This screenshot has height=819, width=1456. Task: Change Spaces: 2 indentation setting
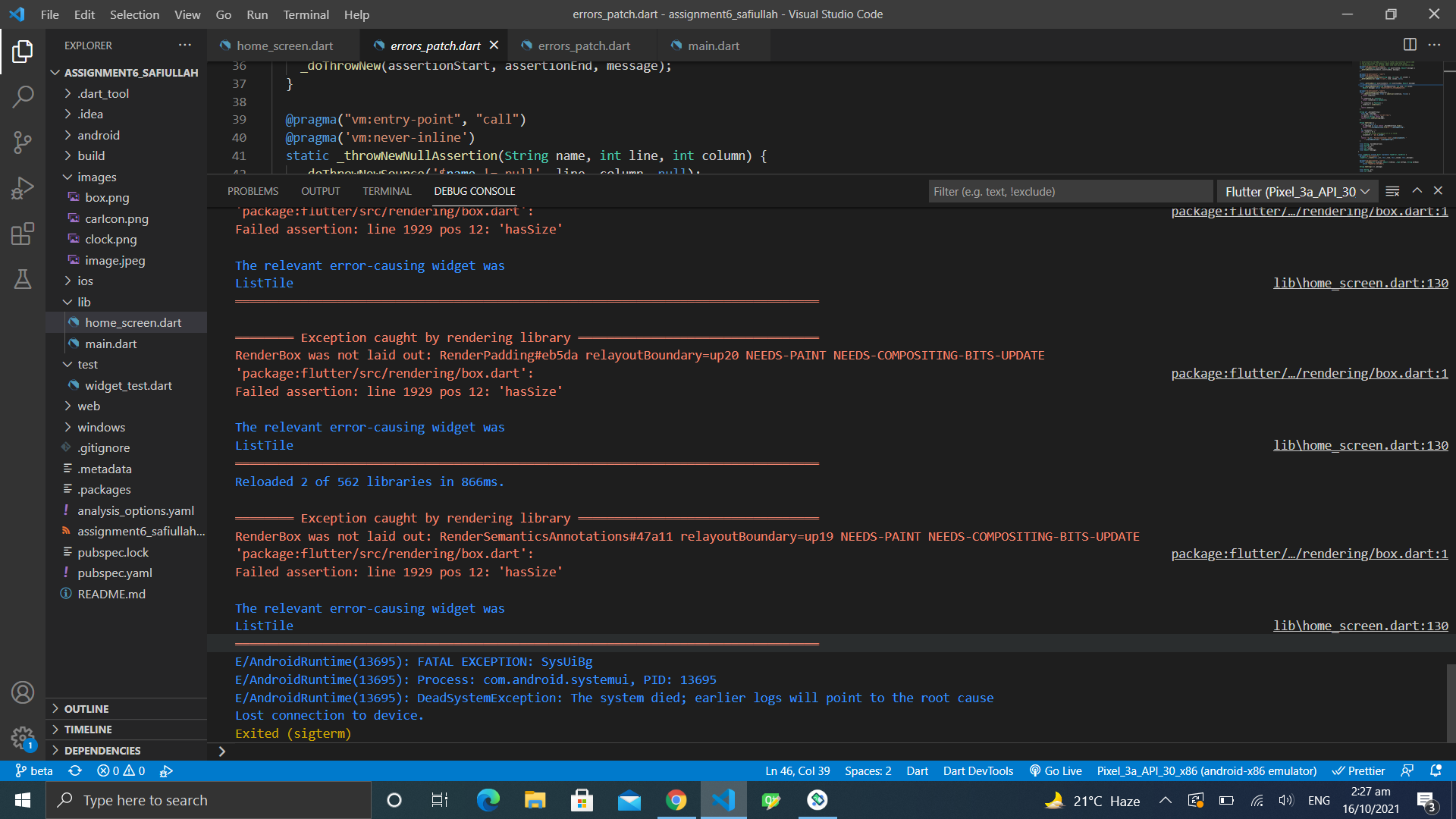coord(868,770)
